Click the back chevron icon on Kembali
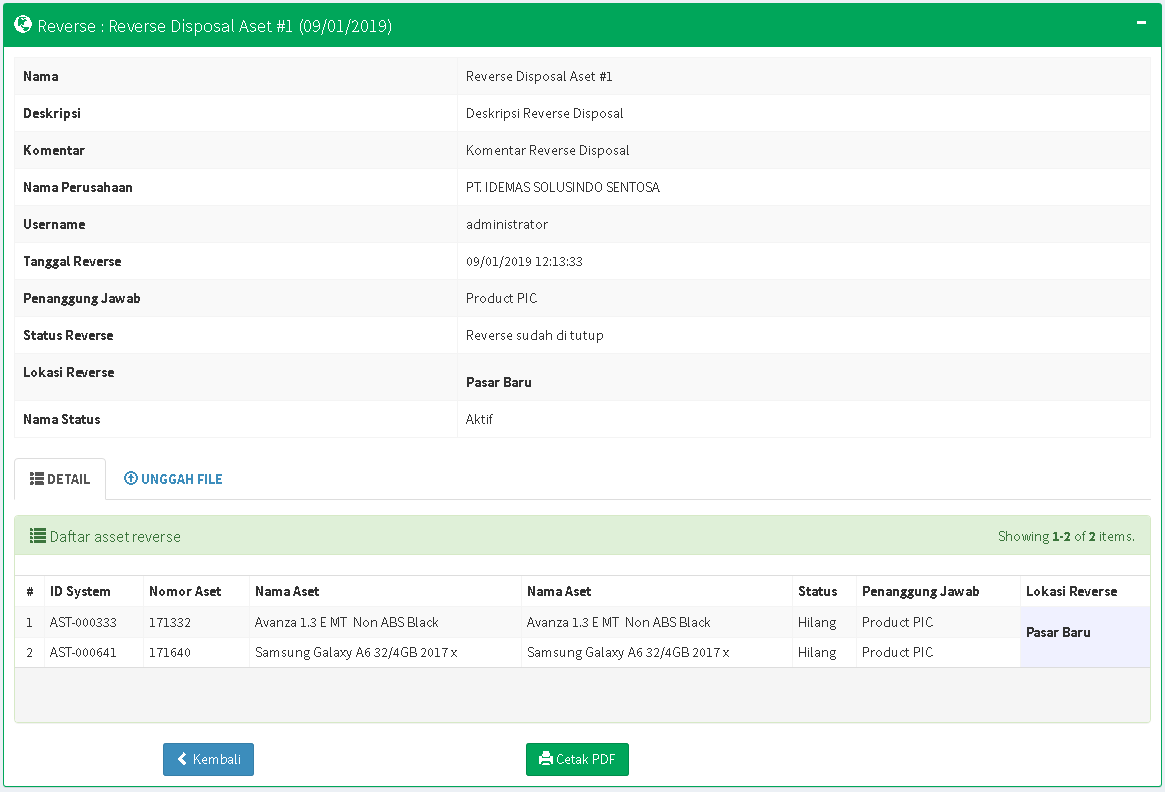The height and width of the screenshot is (792, 1165). [182, 759]
